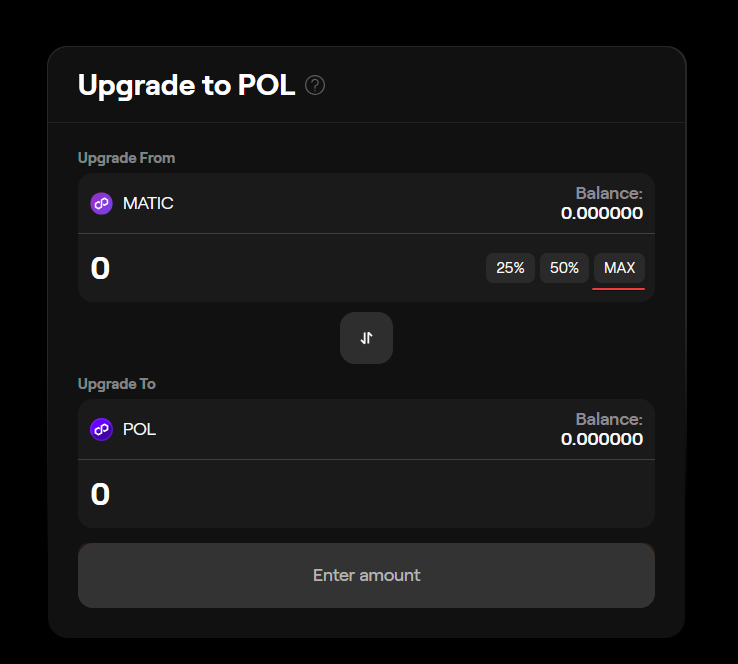Click the POL balance value 0.000000
Screen dimensions: 738x664
click(x=602, y=439)
